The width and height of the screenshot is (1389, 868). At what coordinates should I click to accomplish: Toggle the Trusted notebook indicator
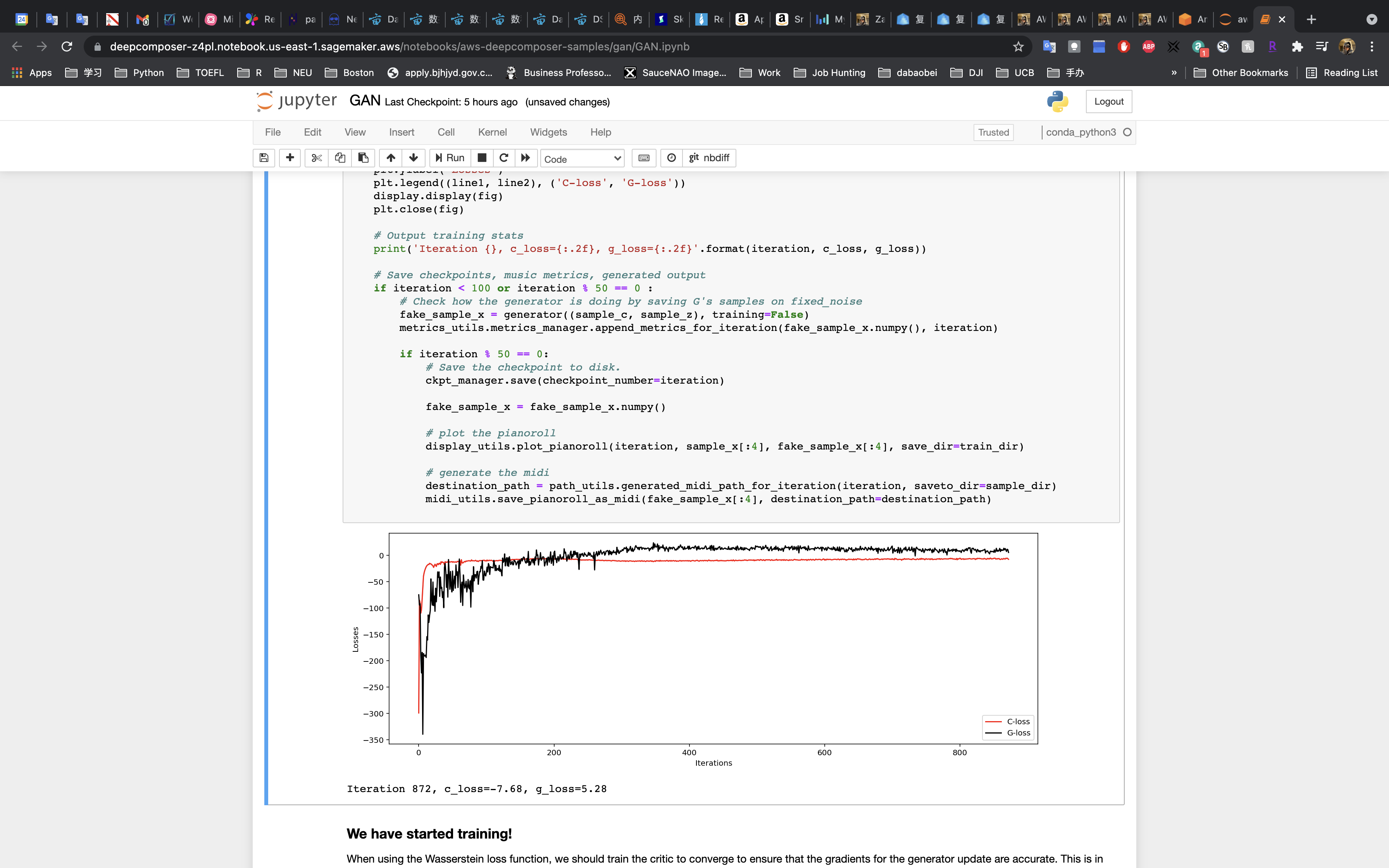point(993,132)
